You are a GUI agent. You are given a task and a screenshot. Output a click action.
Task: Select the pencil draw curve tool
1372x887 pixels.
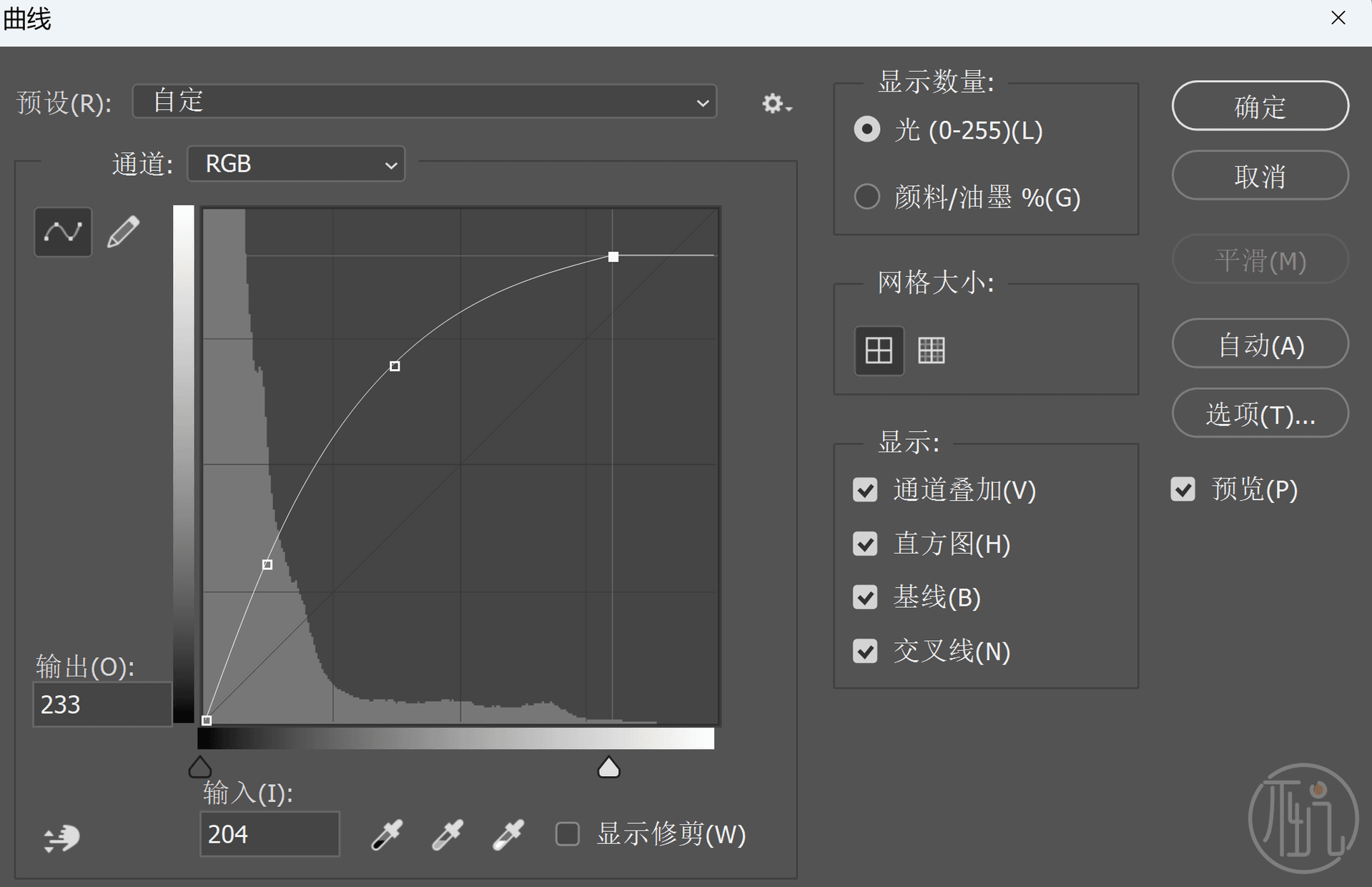(x=123, y=232)
